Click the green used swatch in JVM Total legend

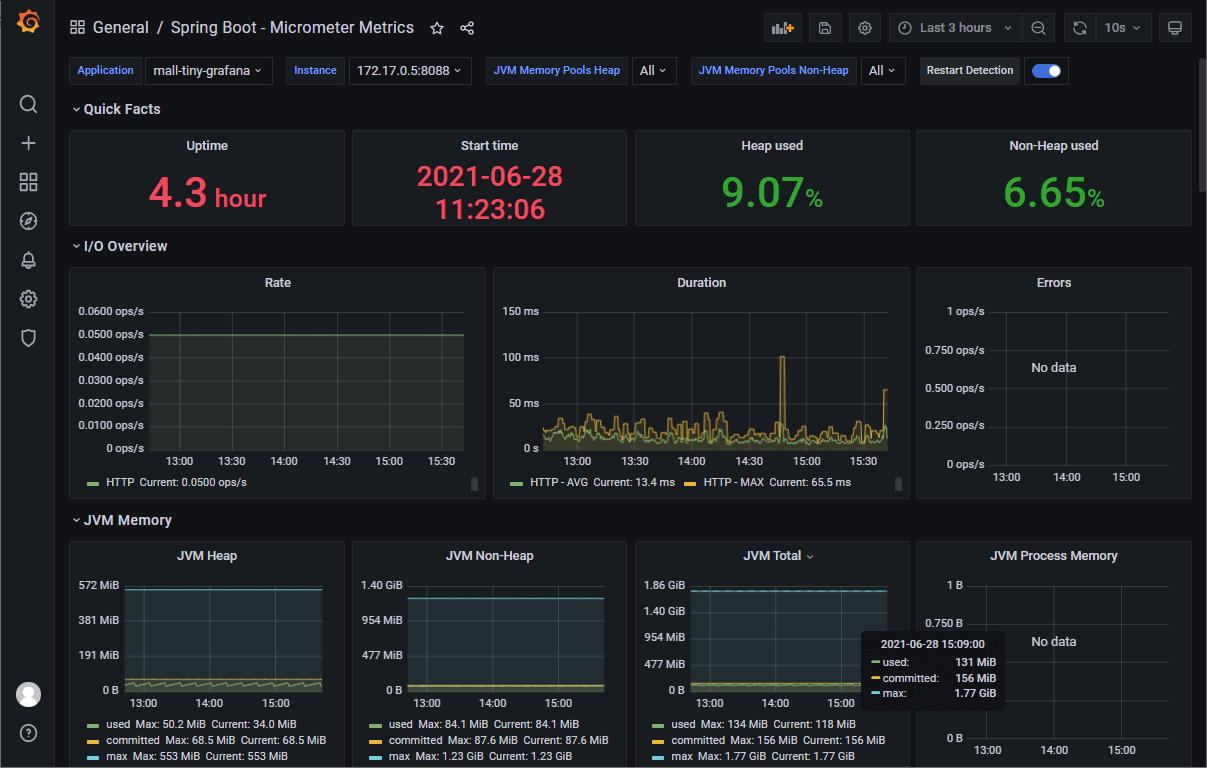coord(658,725)
